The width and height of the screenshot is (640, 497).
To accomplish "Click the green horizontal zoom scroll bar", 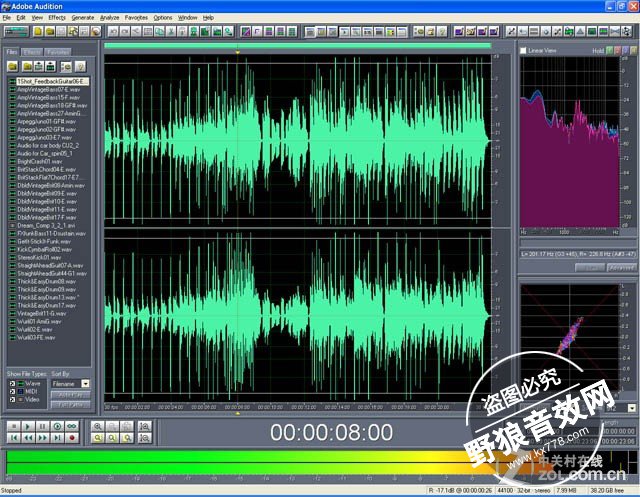I will pyautogui.click(x=298, y=46).
